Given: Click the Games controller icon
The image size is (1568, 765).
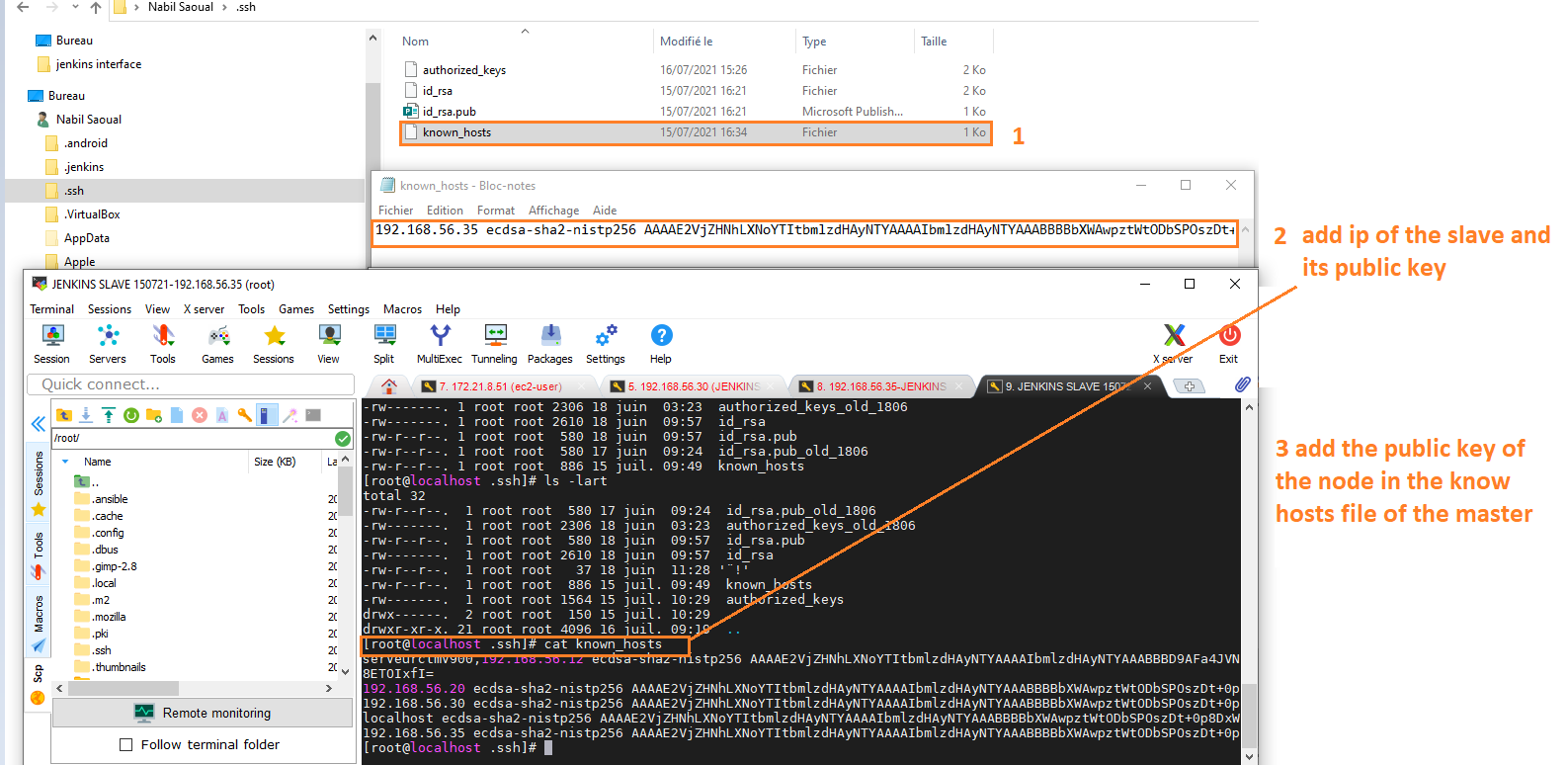Looking at the screenshot, I should pyautogui.click(x=218, y=344).
